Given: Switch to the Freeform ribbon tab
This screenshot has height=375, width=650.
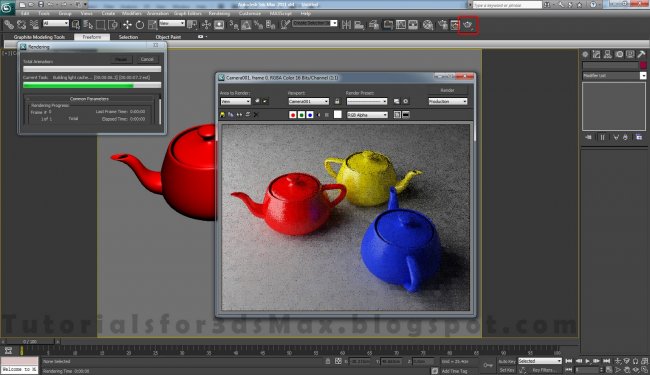Looking at the screenshot, I should click(x=92, y=37).
